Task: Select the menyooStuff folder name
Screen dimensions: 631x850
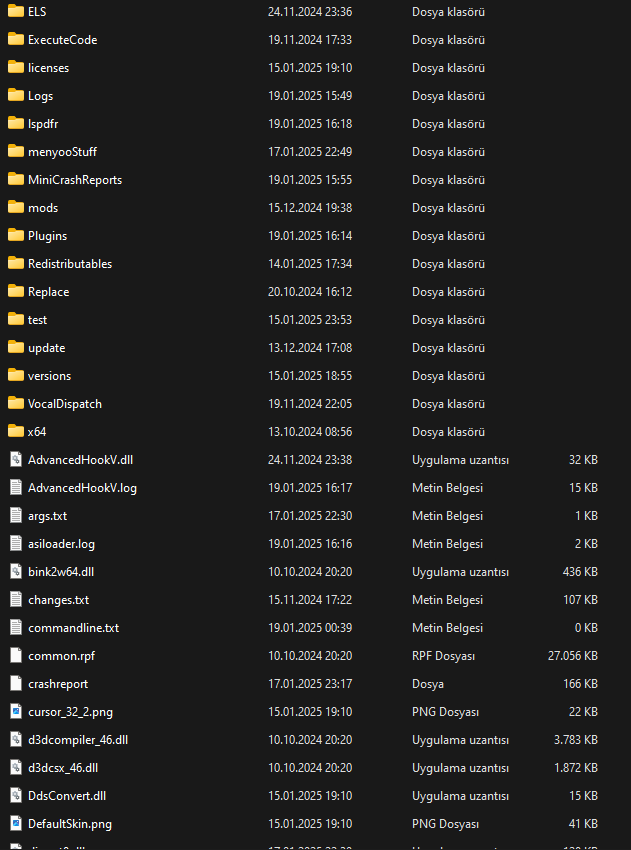Action: pyautogui.click(x=62, y=152)
